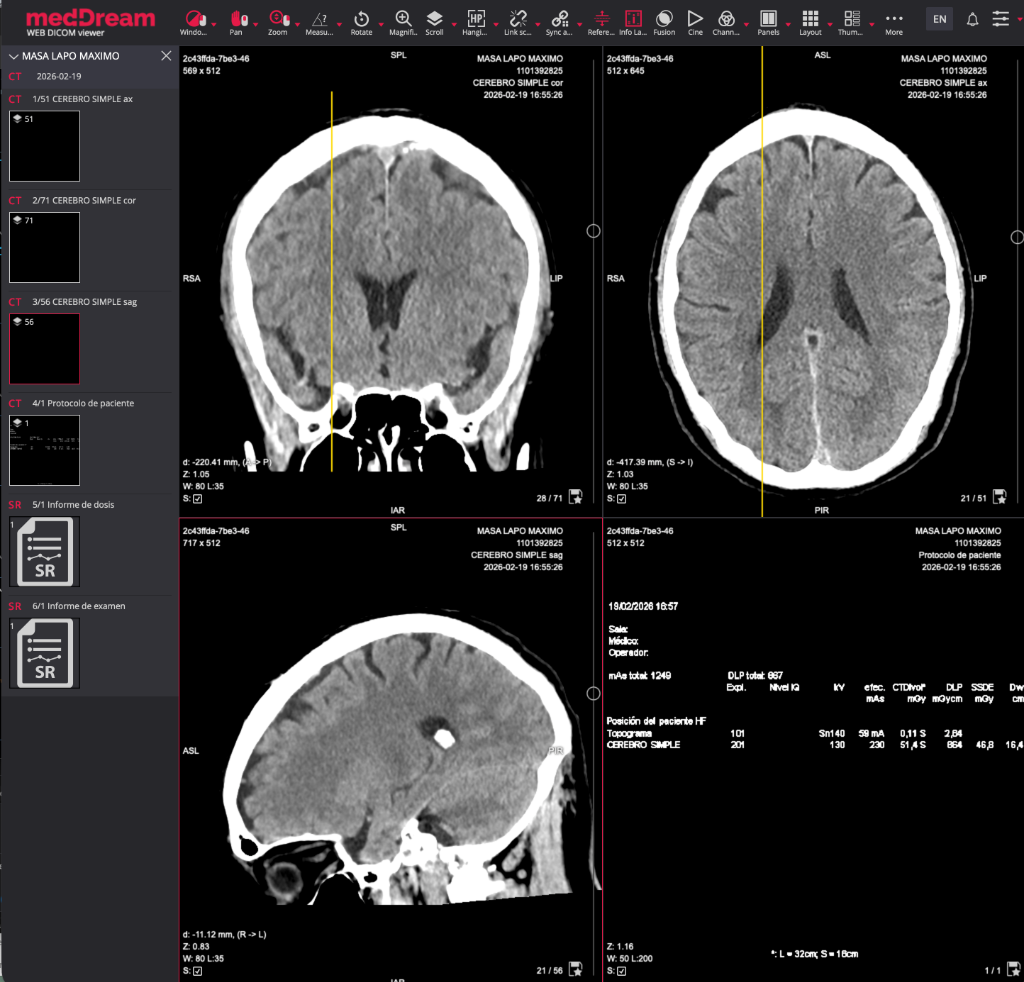Switch language with EN button

click(x=940, y=19)
